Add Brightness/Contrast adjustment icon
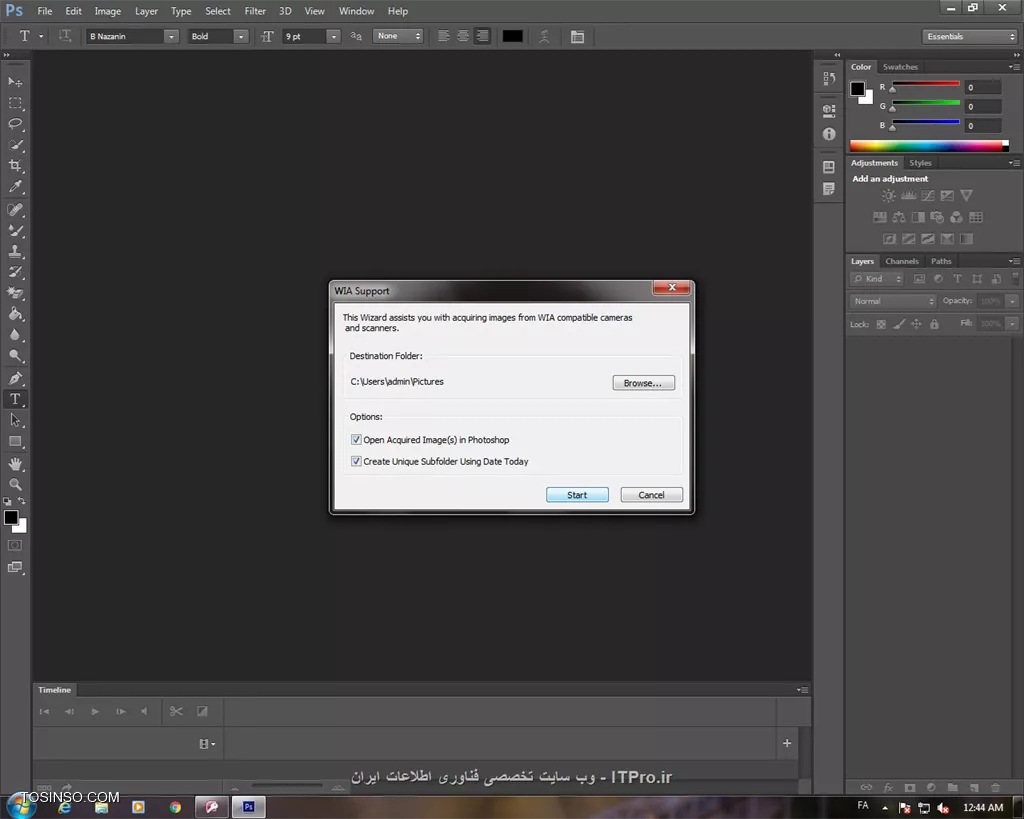This screenshot has height=819, width=1024. (889, 195)
